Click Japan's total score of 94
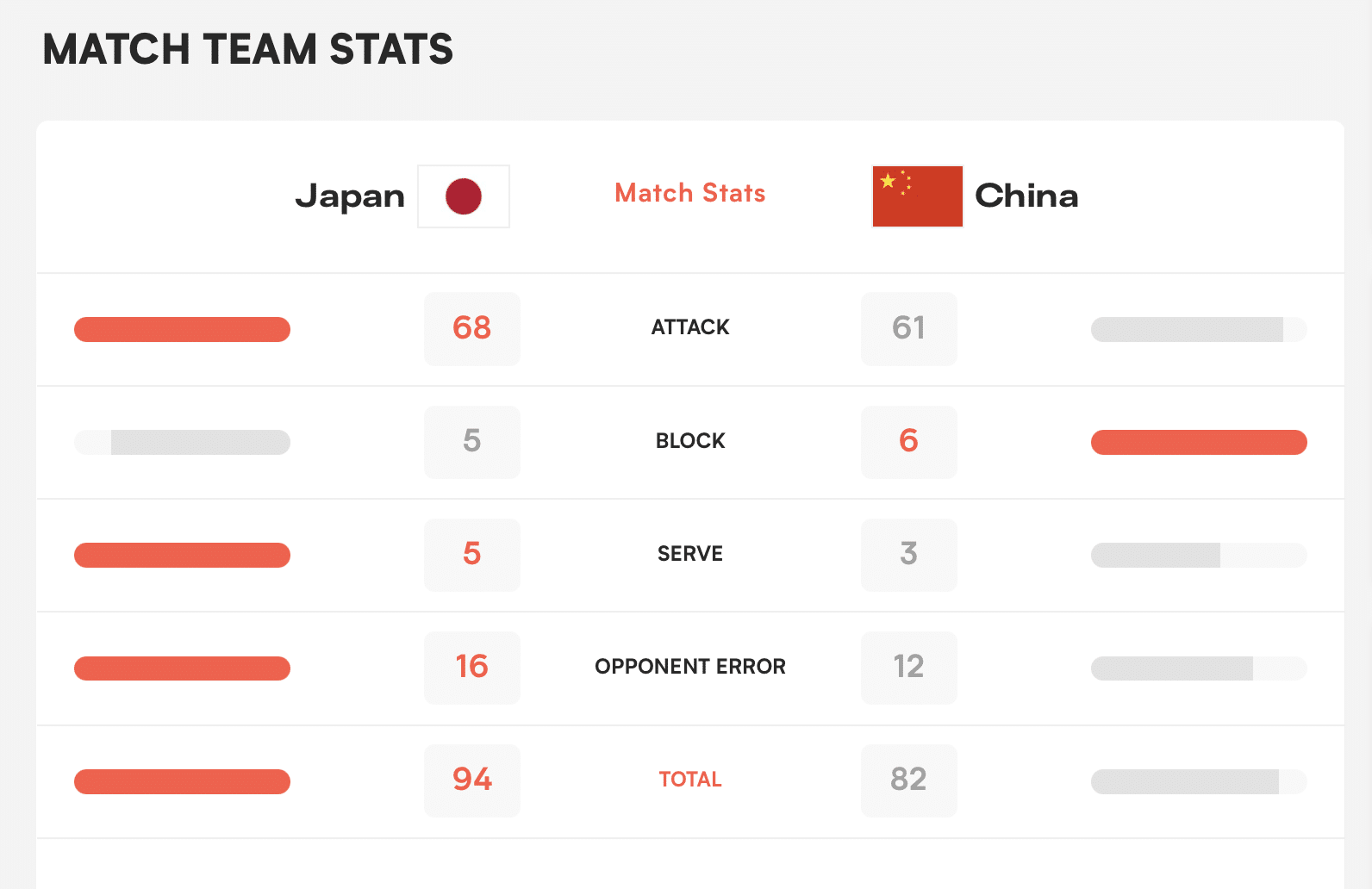Image resolution: width=1372 pixels, height=889 pixels. (x=472, y=780)
